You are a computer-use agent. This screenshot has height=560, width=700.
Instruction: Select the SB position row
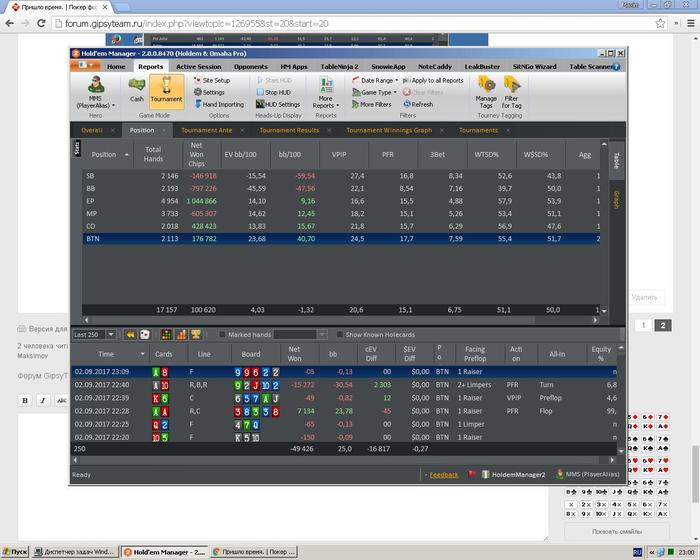[x=341, y=176]
